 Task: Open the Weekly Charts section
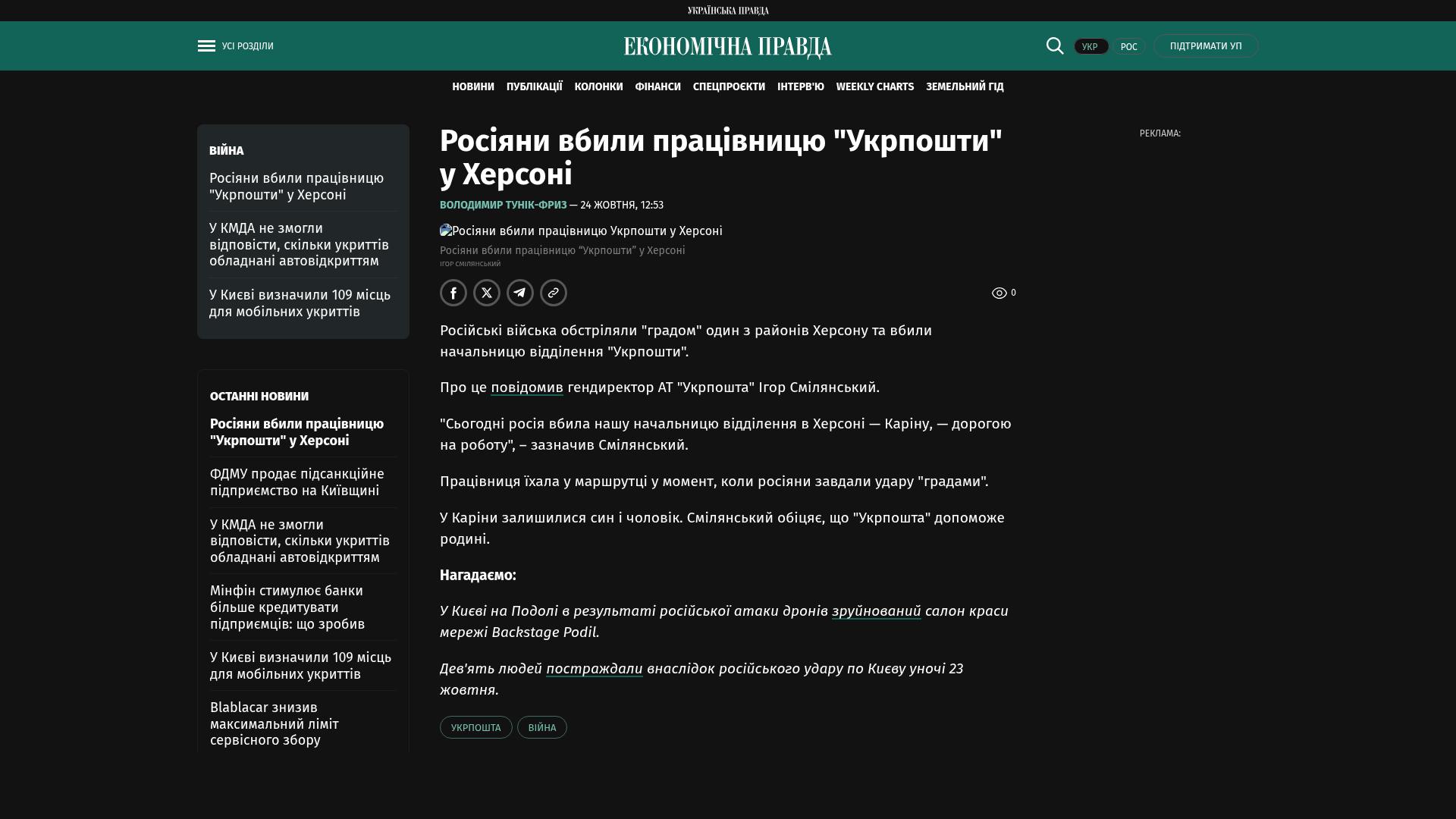point(874,86)
